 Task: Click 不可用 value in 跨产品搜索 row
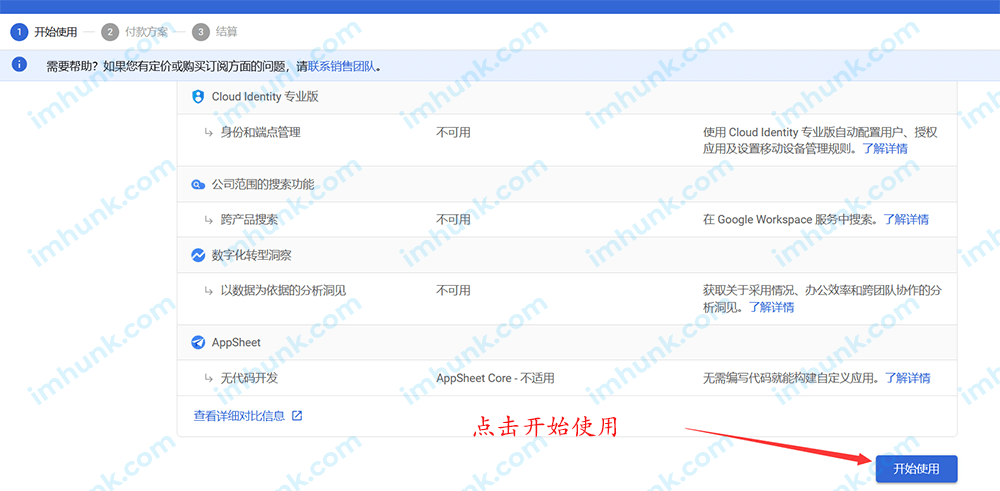point(453,219)
